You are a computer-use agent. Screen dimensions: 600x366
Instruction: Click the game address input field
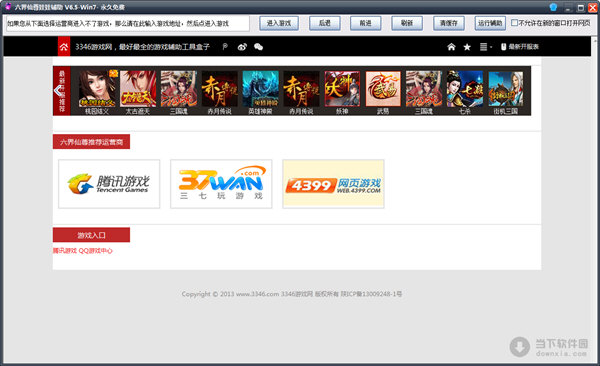[128, 23]
